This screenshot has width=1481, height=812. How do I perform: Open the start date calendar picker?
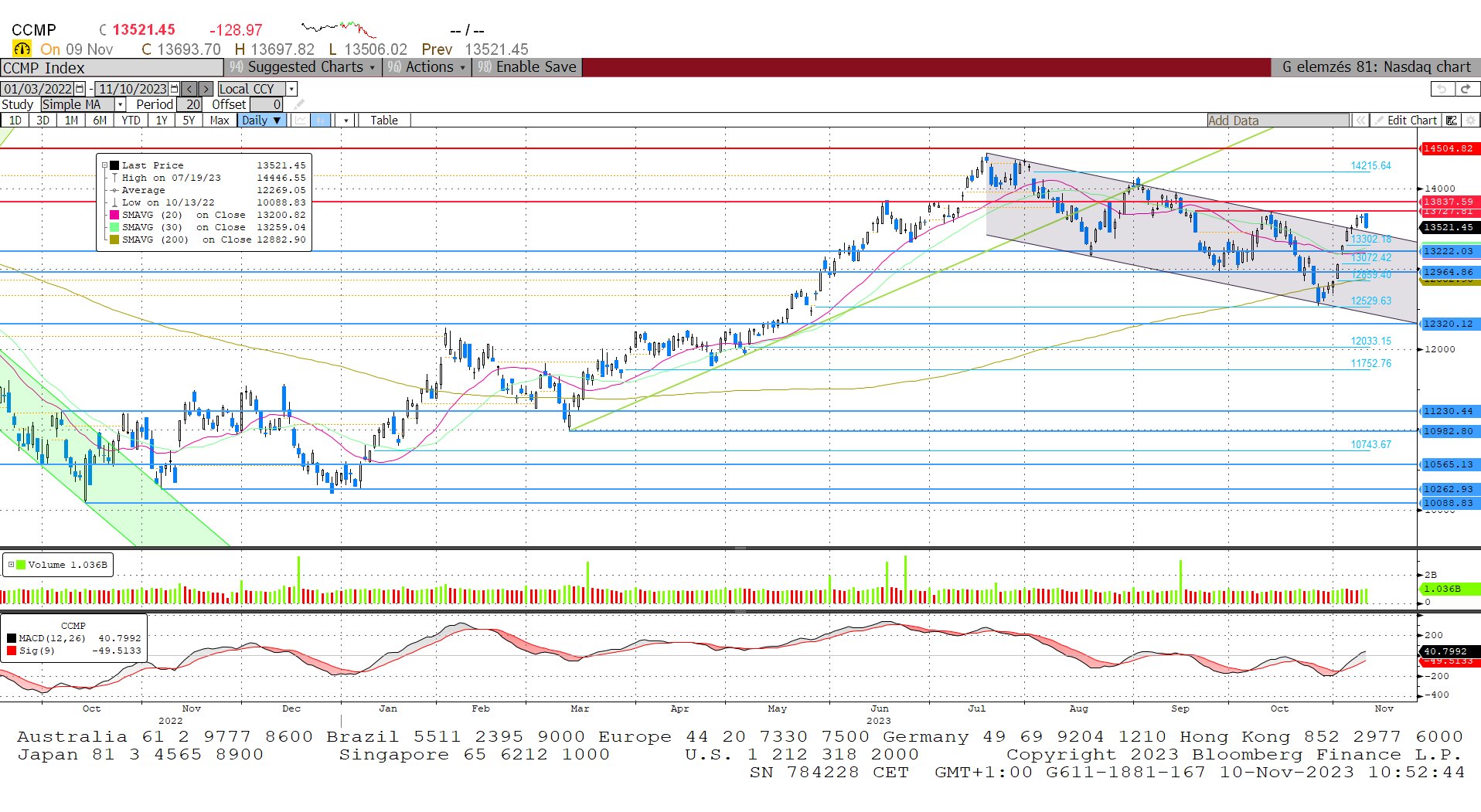point(80,89)
